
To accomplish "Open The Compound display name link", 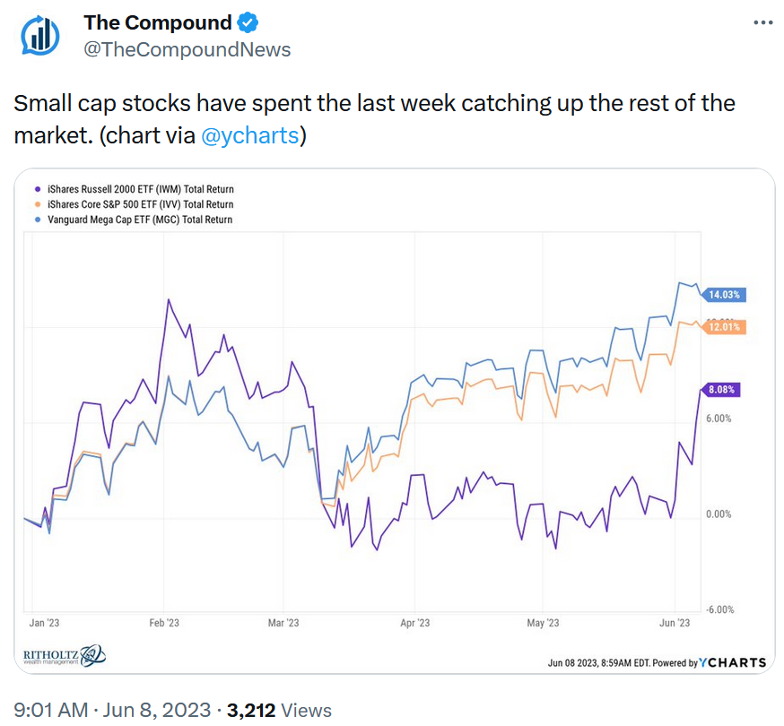I will click(157, 22).
